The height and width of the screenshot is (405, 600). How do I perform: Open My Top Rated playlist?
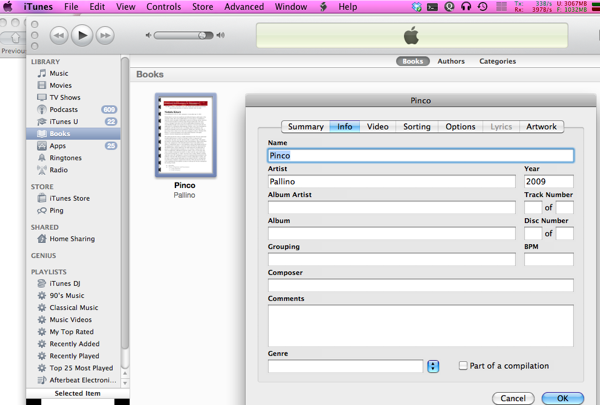click(x=71, y=332)
